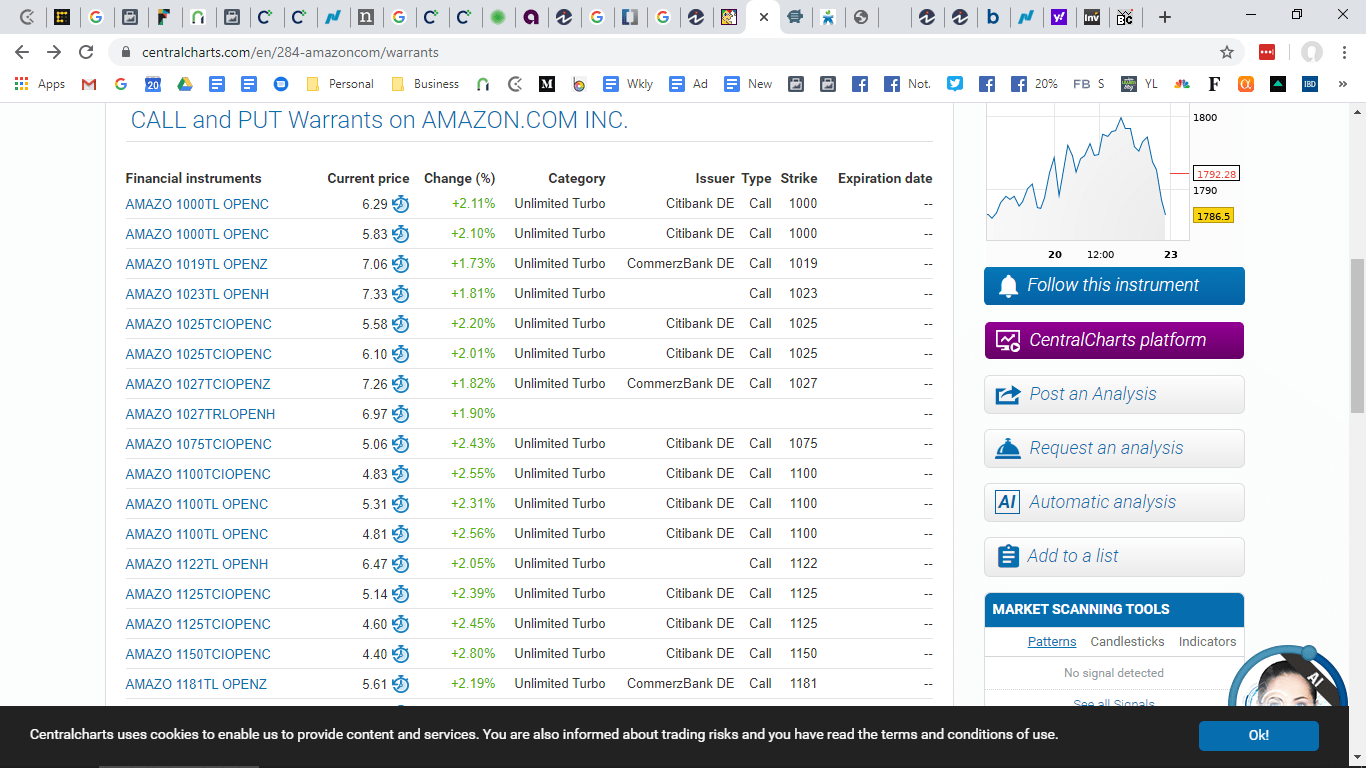Reload the CentralCharts warrants page

tap(86, 52)
